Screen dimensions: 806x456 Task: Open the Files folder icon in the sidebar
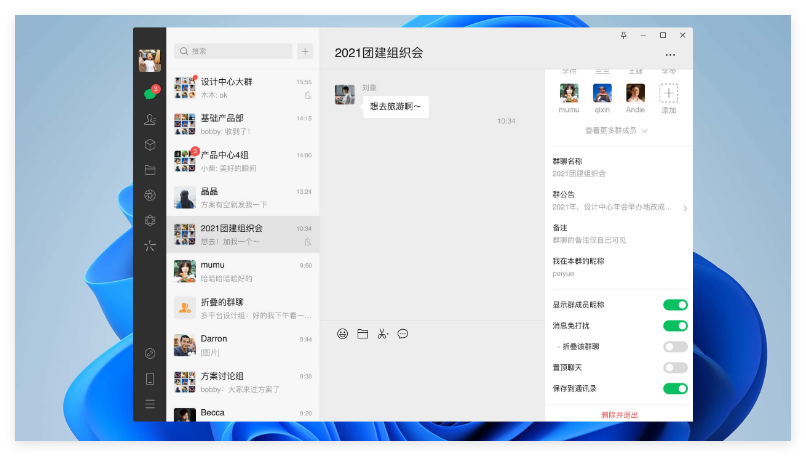pyautogui.click(x=150, y=170)
